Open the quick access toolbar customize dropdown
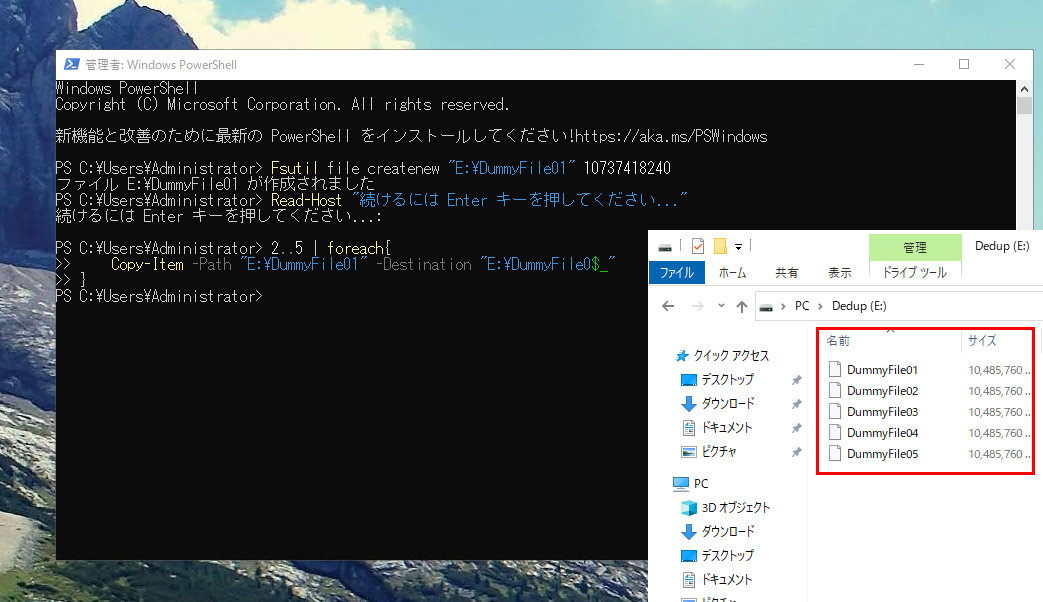1043x602 pixels. pos(738,247)
